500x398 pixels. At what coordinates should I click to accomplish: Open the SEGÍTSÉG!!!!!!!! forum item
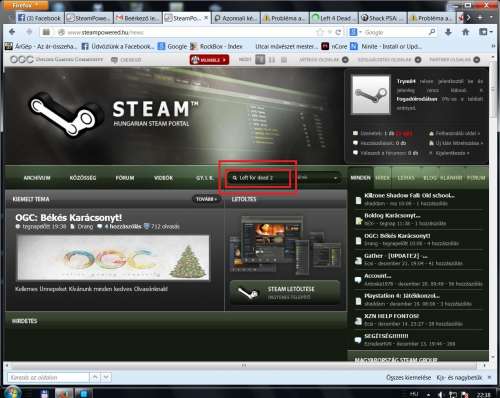(386, 336)
